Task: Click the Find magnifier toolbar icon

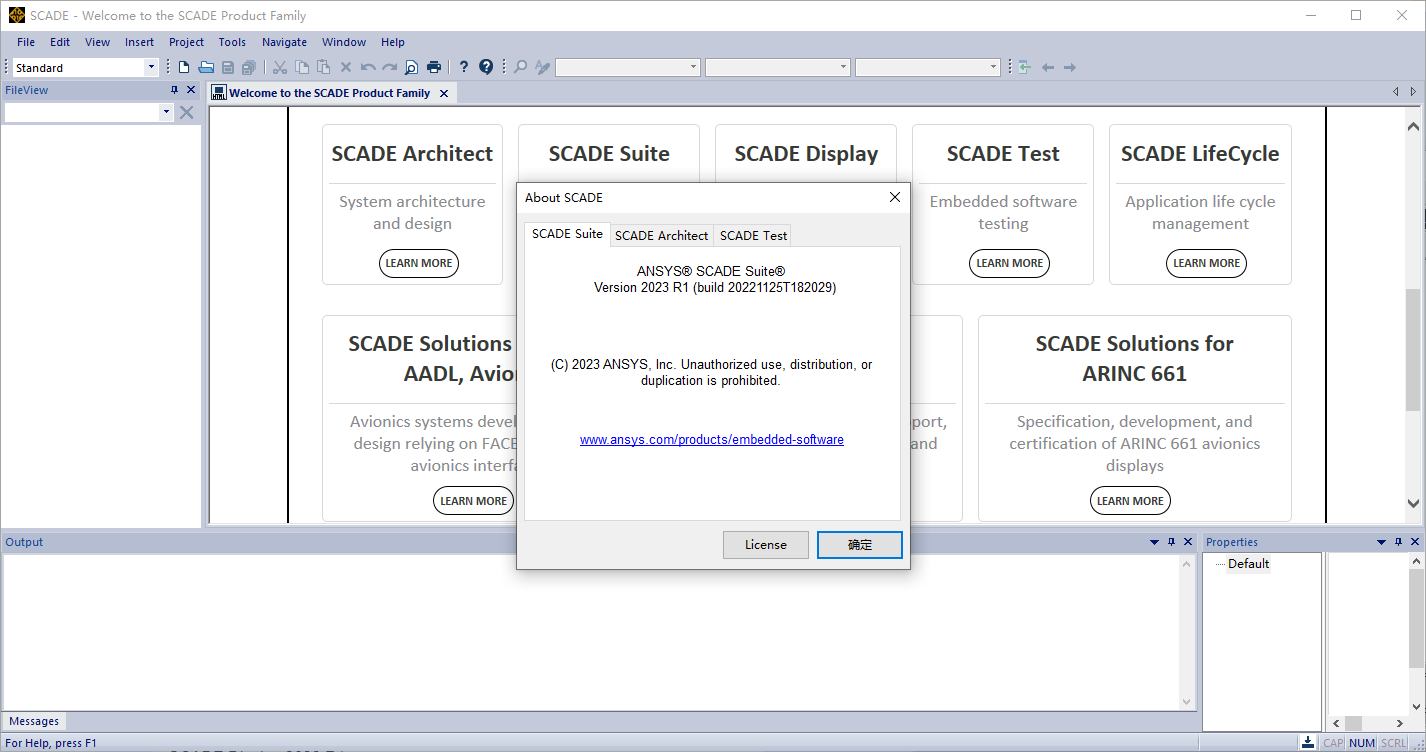Action: click(x=520, y=67)
